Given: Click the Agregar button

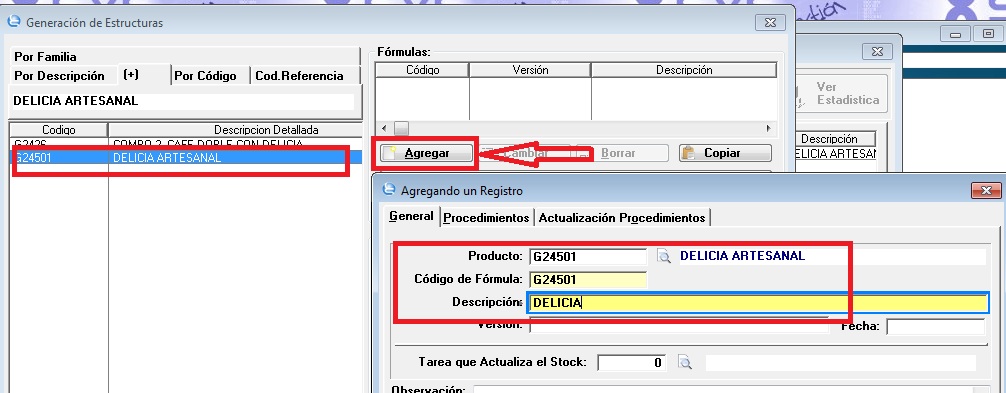Looking at the screenshot, I should 426,153.
